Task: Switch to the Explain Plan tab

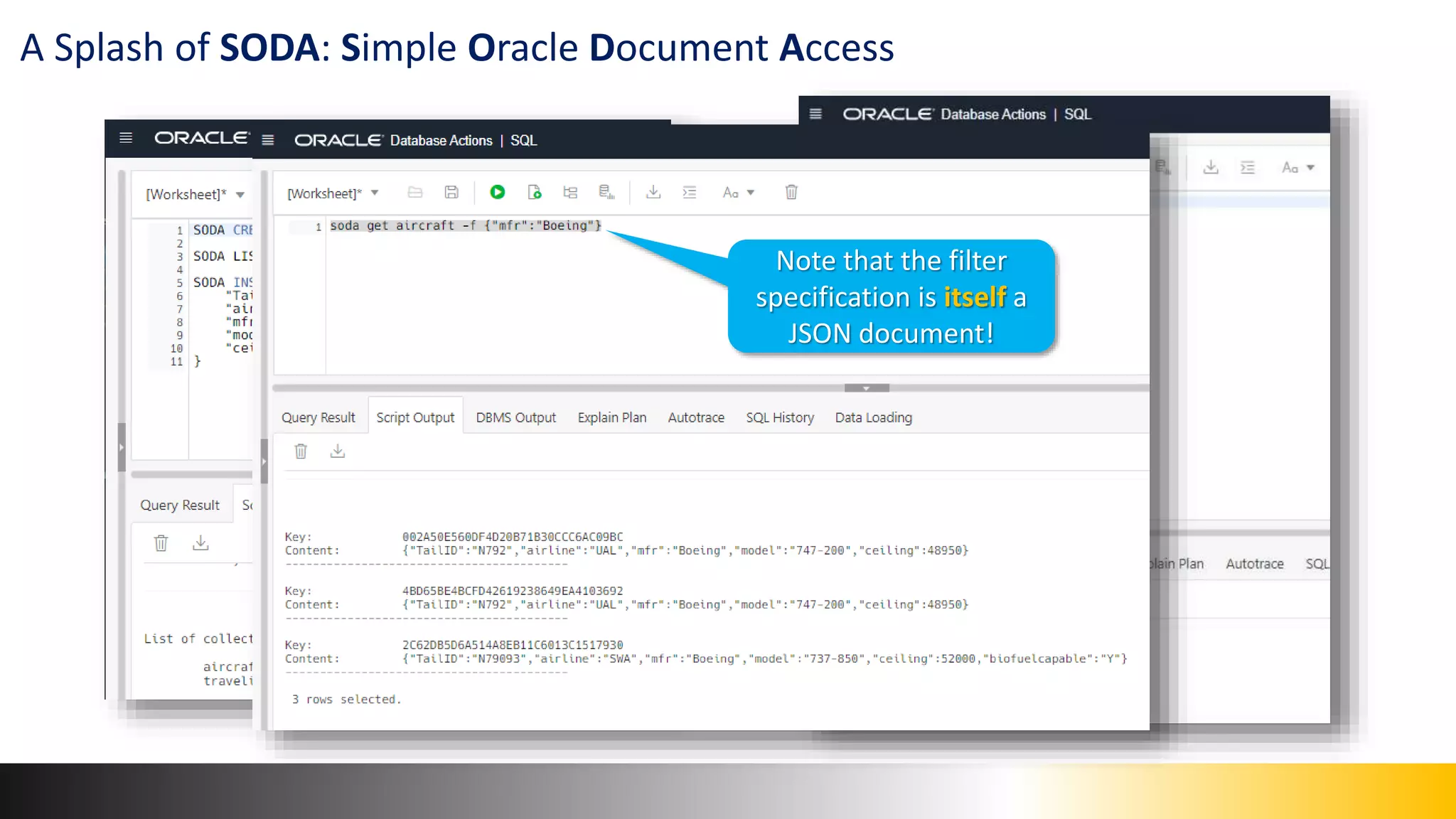Action: click(x=612, y=417)
